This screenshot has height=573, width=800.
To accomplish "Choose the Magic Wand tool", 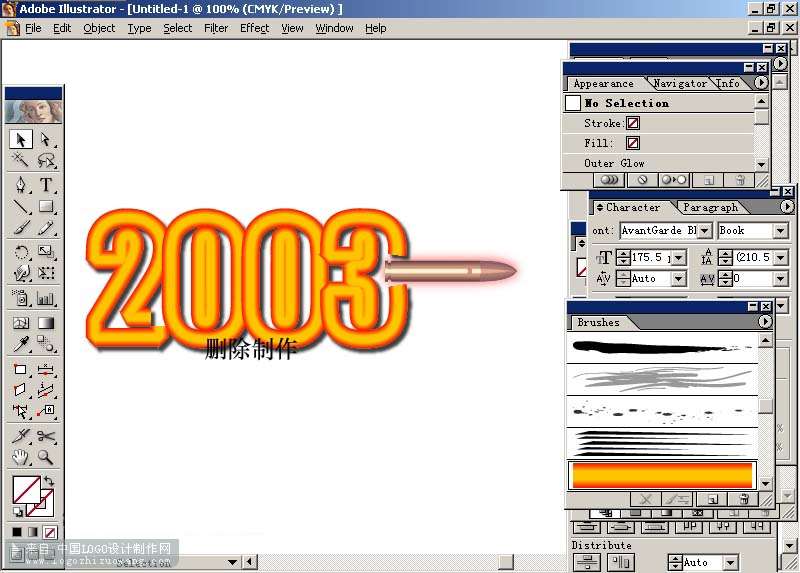I will pyautogui.click(x=21, y=160).
